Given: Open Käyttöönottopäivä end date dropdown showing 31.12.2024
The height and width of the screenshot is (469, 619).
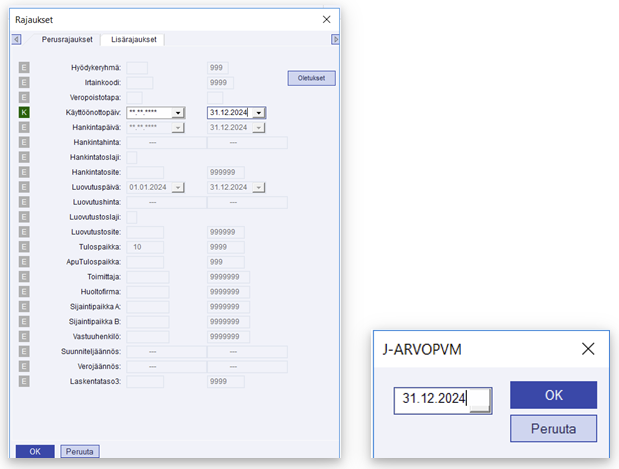Looking at the screenshot, I should (x=259, y=113).
